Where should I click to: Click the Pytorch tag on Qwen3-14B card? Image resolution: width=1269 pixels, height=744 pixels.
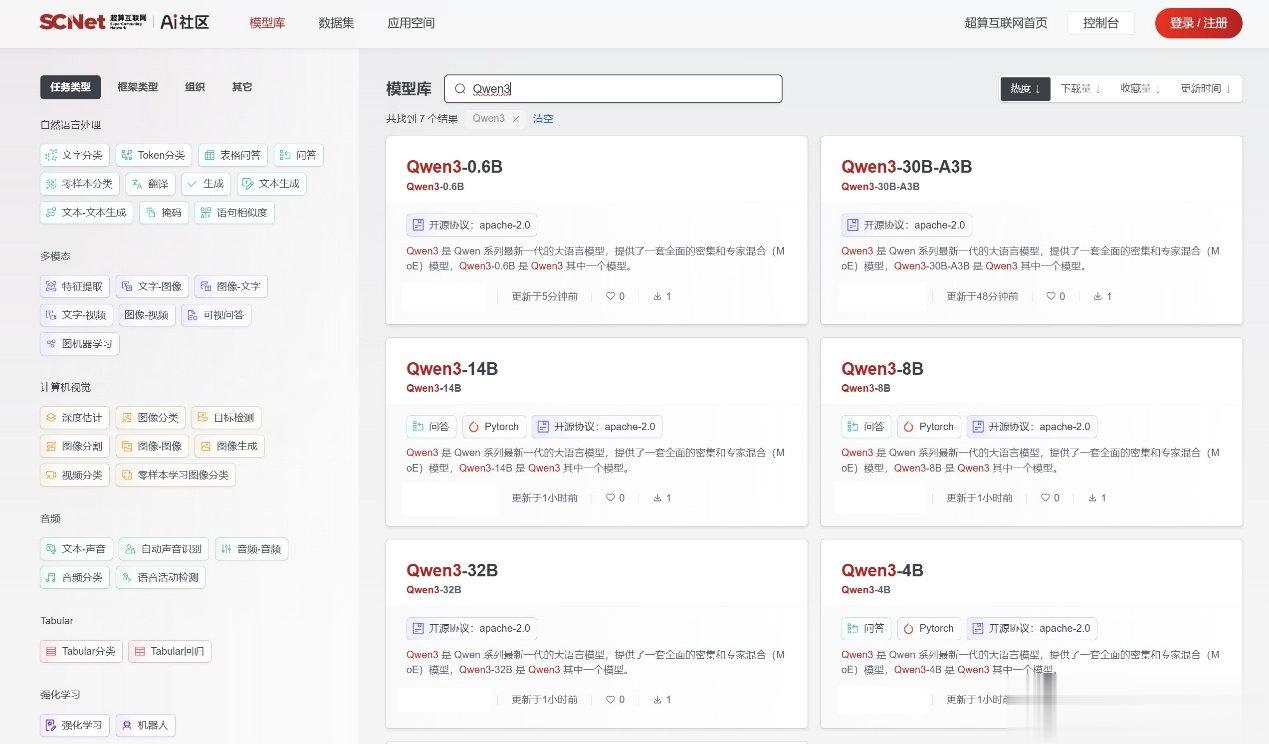(x=494, y=427)
